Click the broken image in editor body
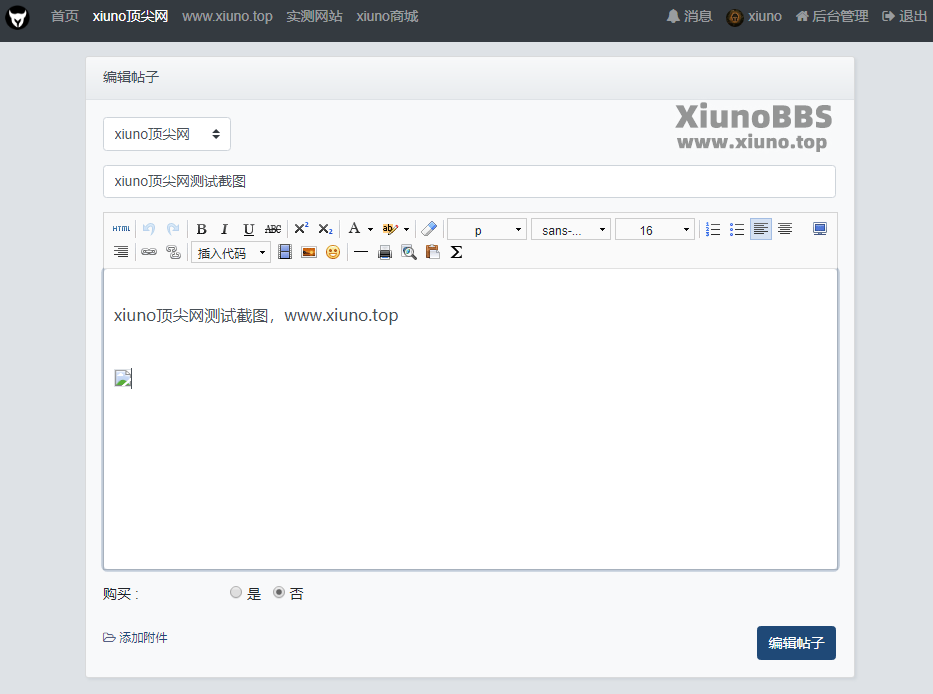933x694 pixels. pos(123,378)
